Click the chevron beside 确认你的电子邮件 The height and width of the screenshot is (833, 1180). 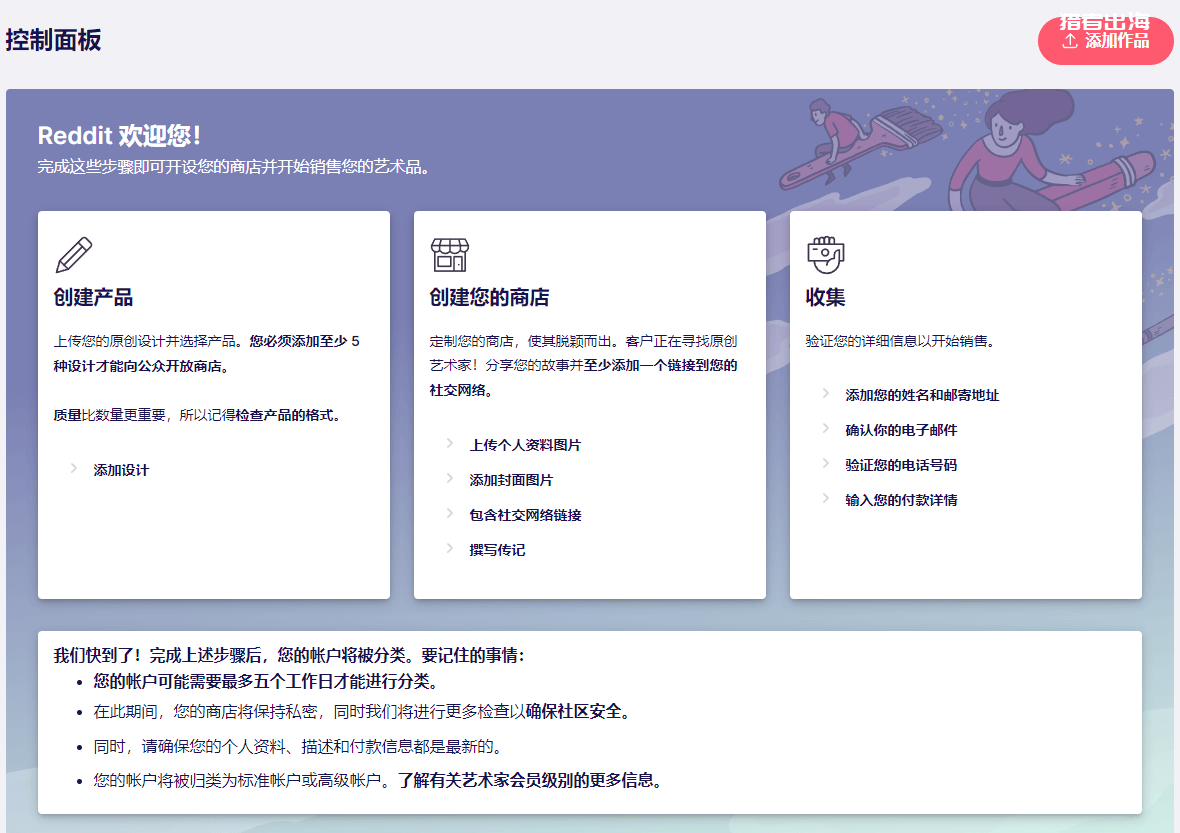826,429
